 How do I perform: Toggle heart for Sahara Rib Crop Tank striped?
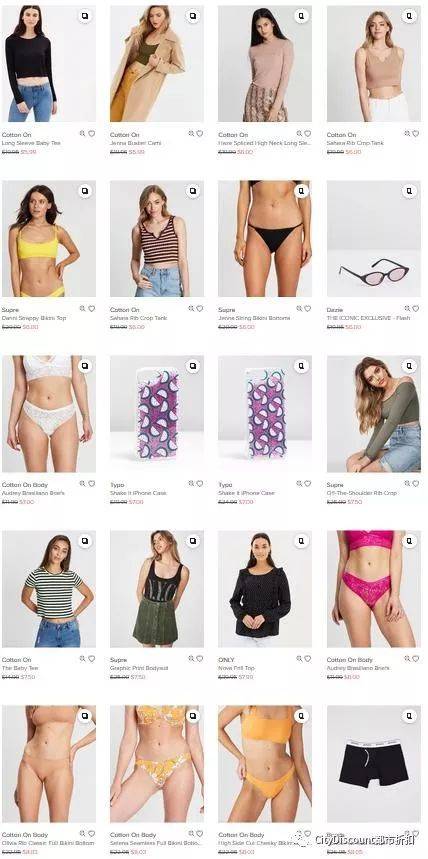point(199,308)
